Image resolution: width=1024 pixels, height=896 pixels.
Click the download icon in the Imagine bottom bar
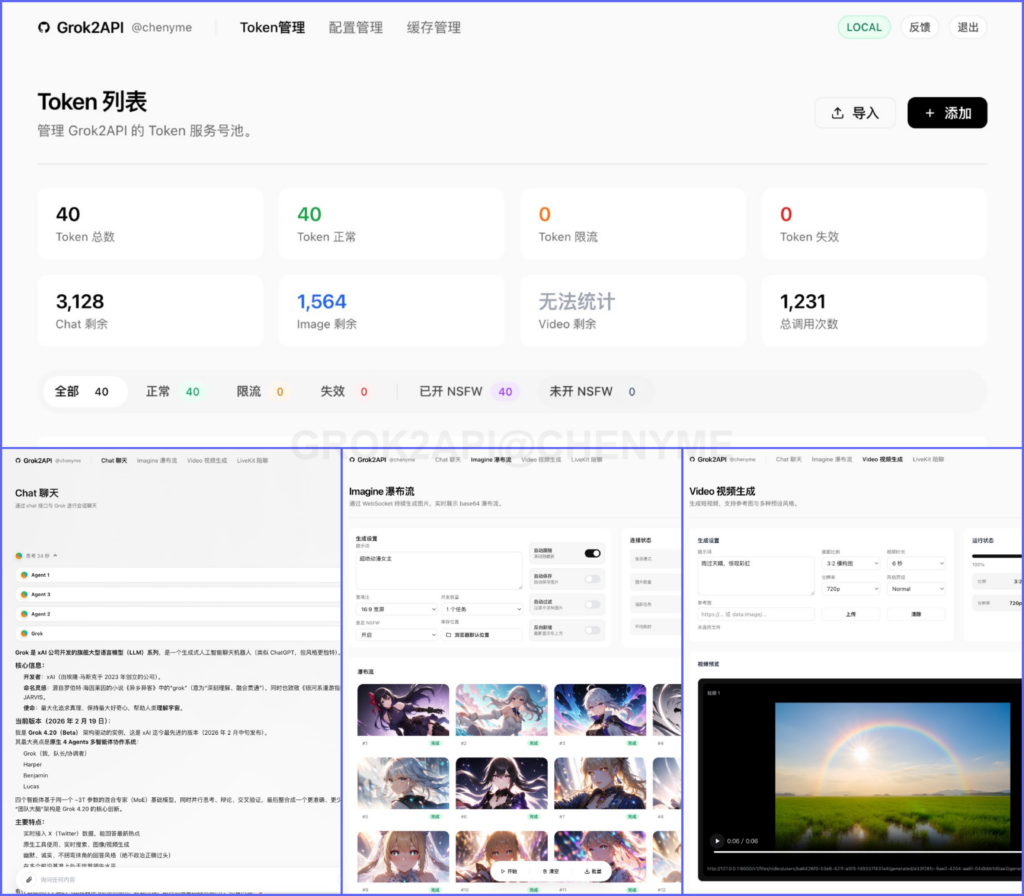tap(587, 871)
